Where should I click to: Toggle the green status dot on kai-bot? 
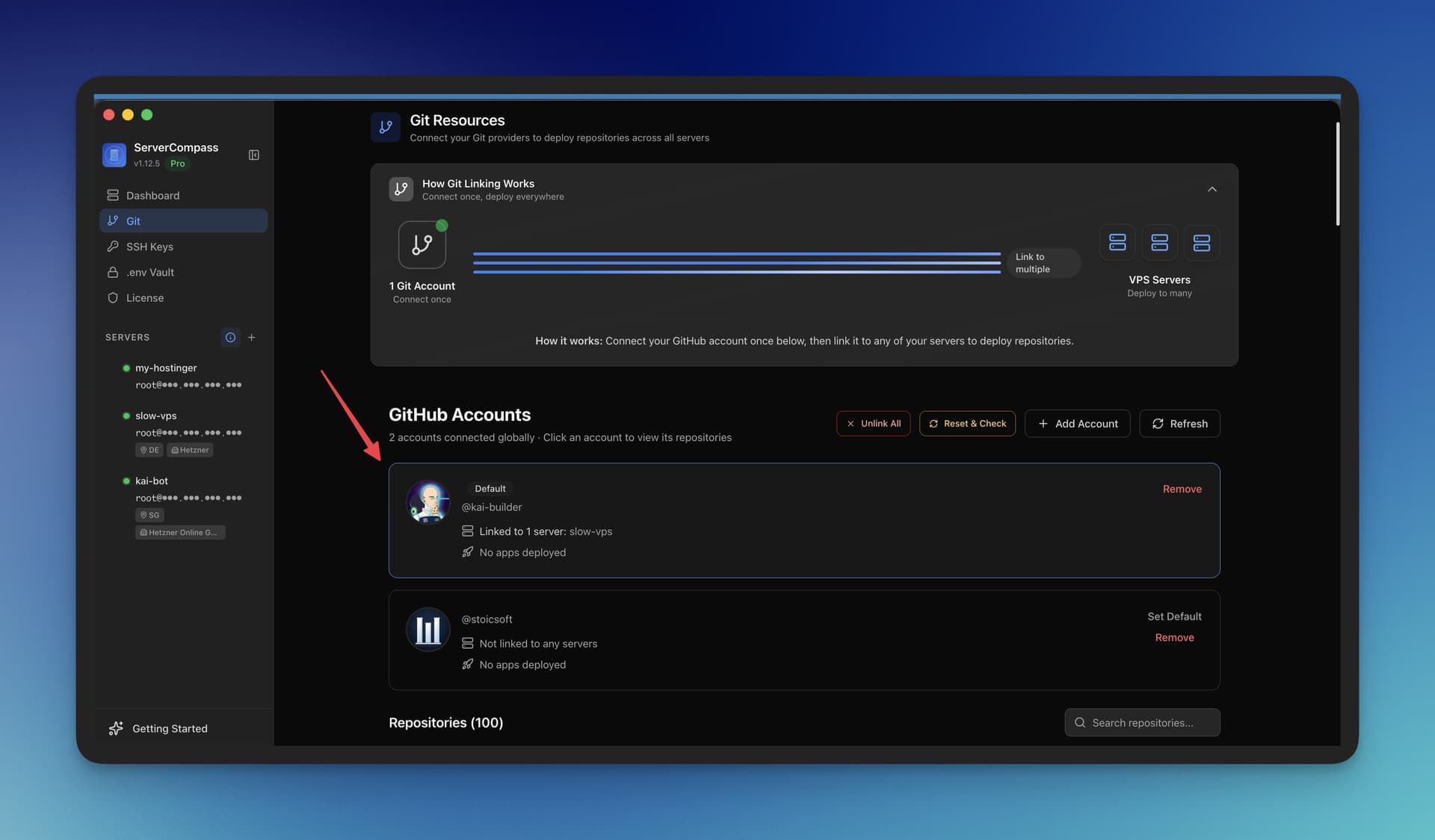tap(126, 481)
